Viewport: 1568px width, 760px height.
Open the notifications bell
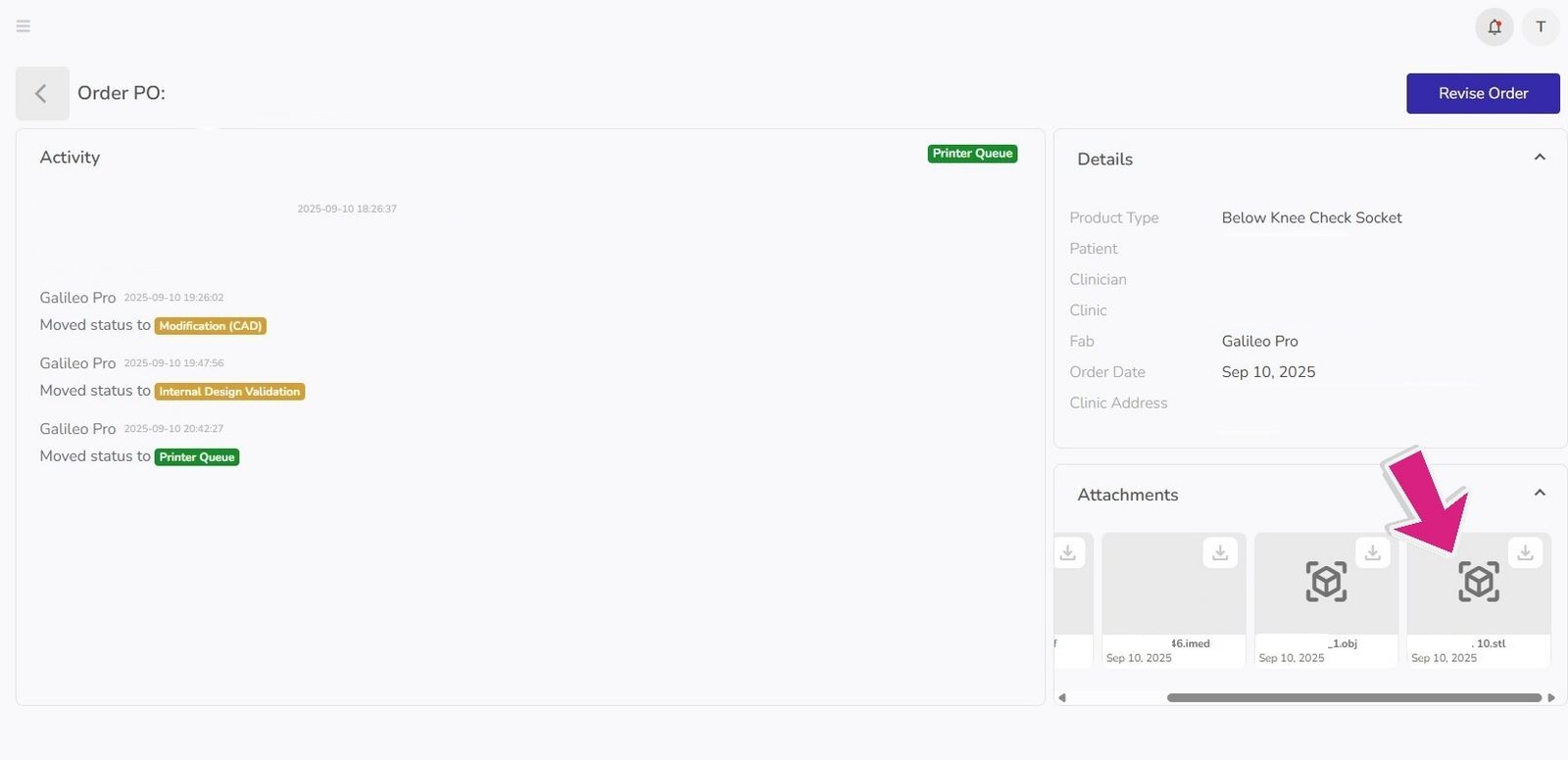click(1494, 27)
